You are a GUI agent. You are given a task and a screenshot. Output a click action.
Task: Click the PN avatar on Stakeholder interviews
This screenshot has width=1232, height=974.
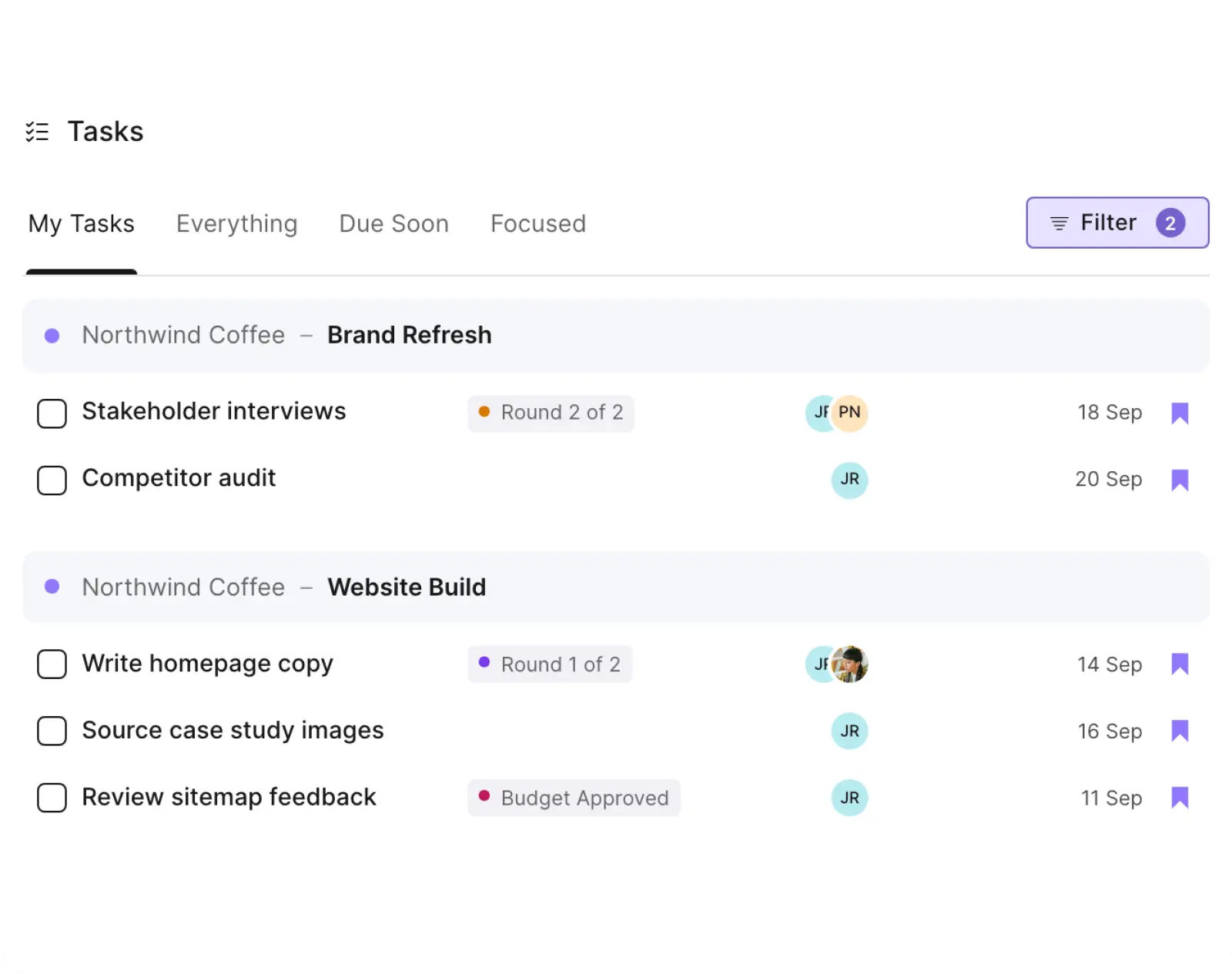coord(850,413)
